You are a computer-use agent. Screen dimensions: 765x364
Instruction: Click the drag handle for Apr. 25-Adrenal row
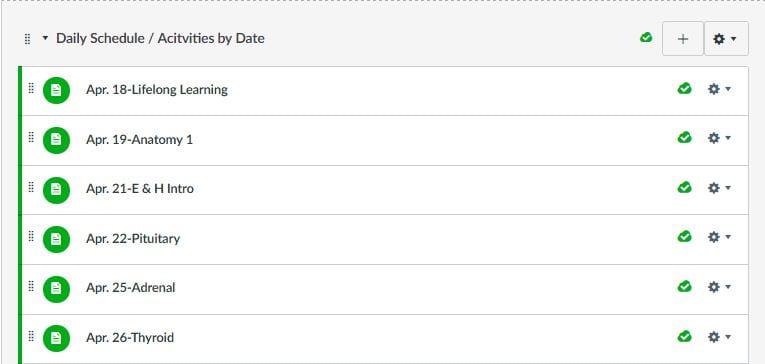coord(31,286)
